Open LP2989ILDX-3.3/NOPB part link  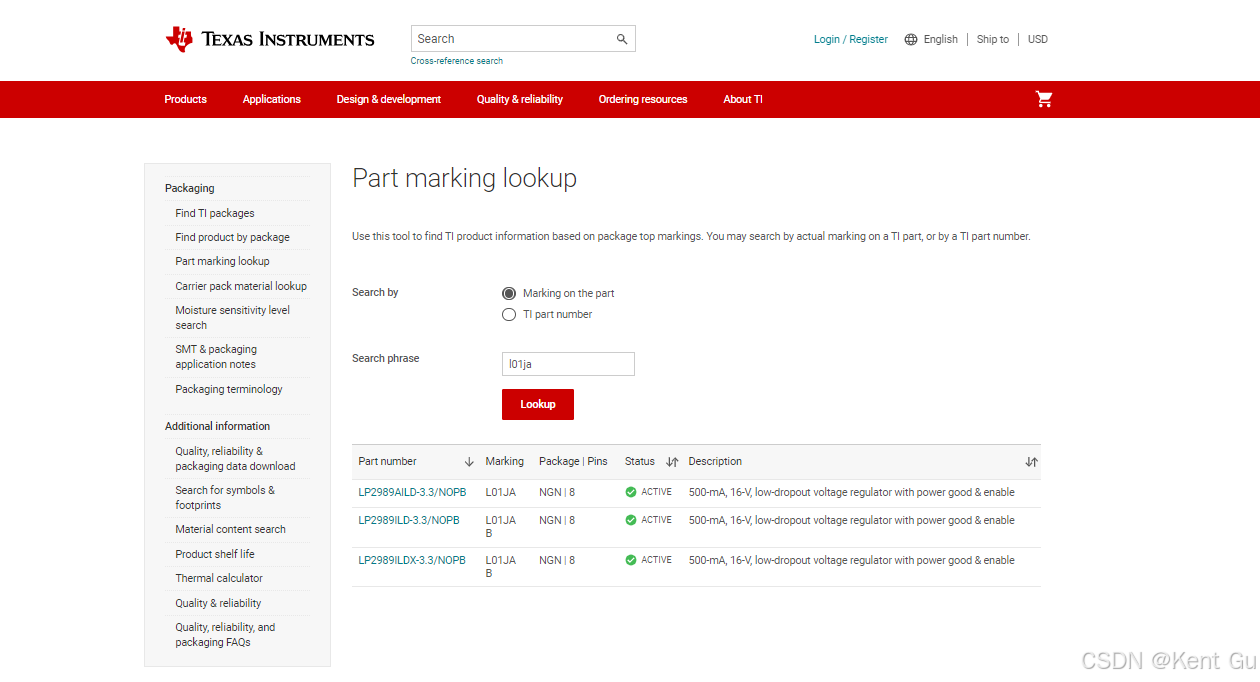[x=412, y=560]
